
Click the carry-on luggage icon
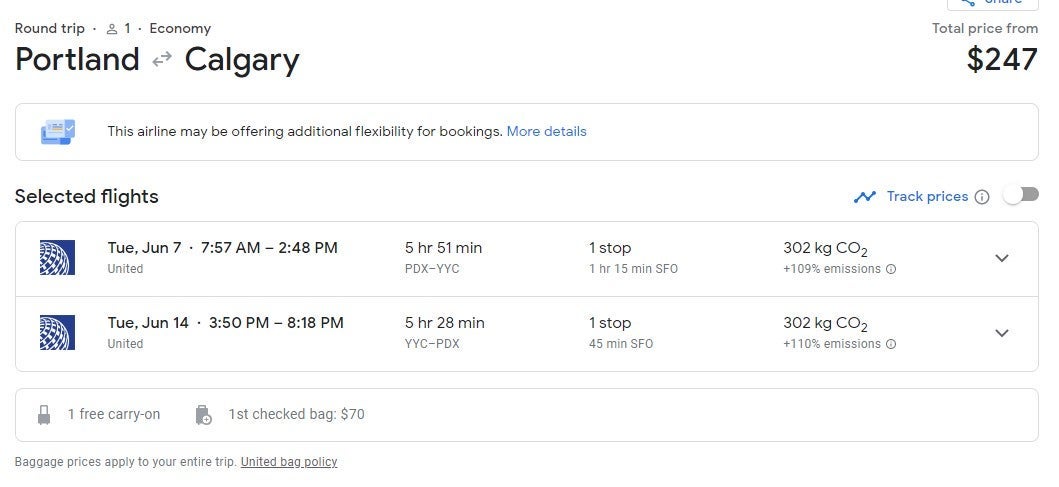coord(44,414)
